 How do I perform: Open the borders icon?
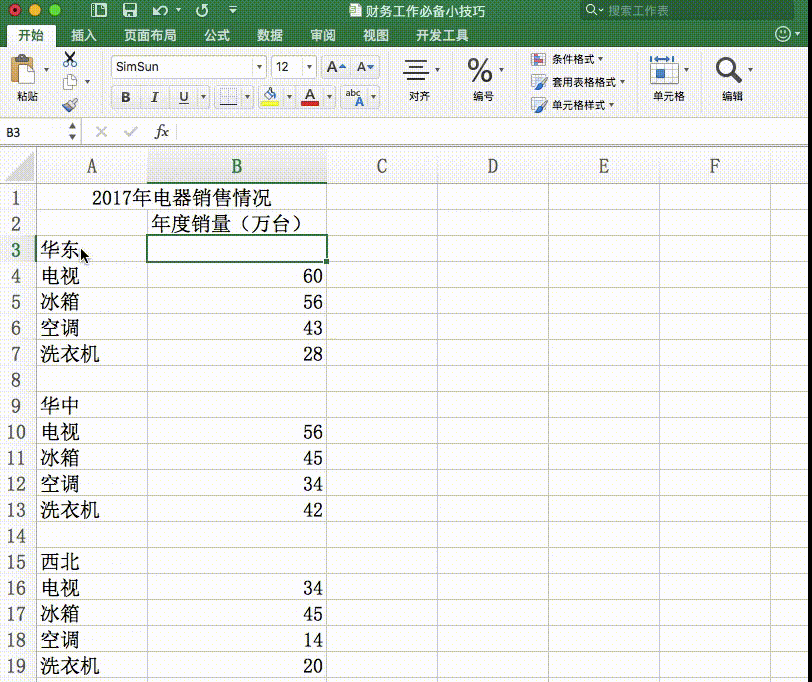point(228,97)
